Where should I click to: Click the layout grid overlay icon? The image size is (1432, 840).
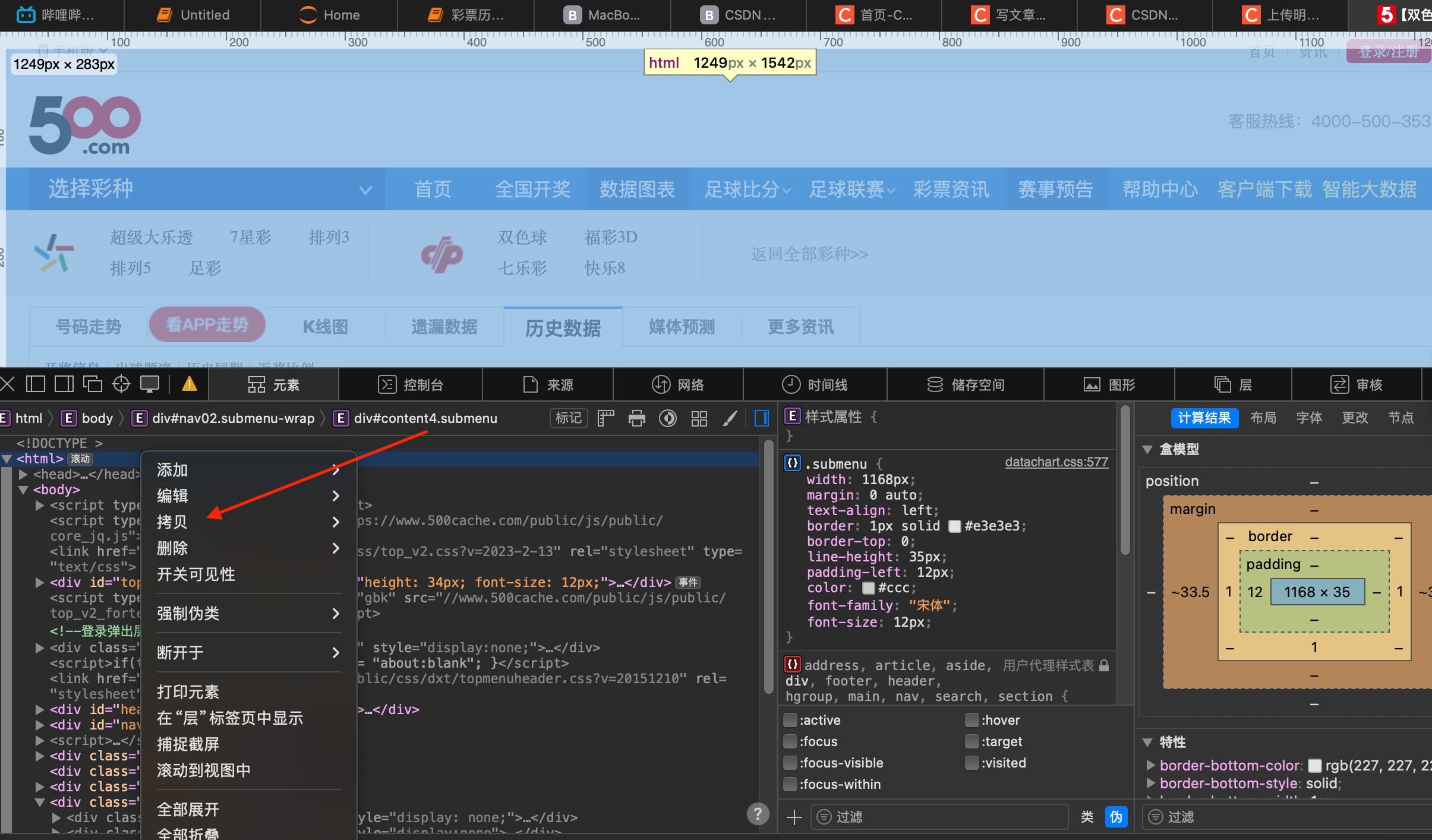699,418
